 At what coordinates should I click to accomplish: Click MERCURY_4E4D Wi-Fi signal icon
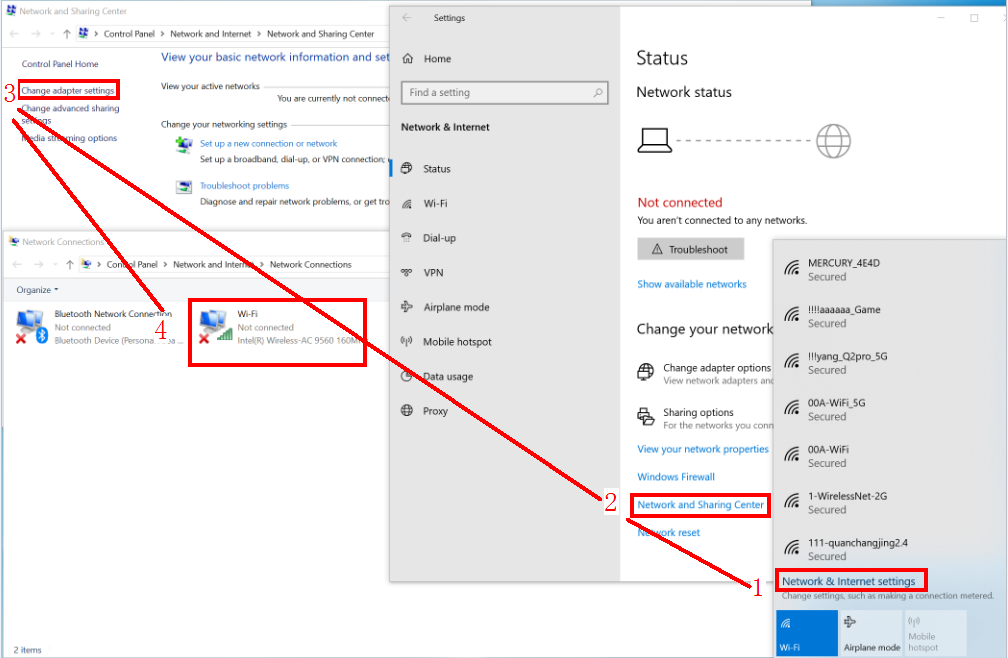(792, 269)
